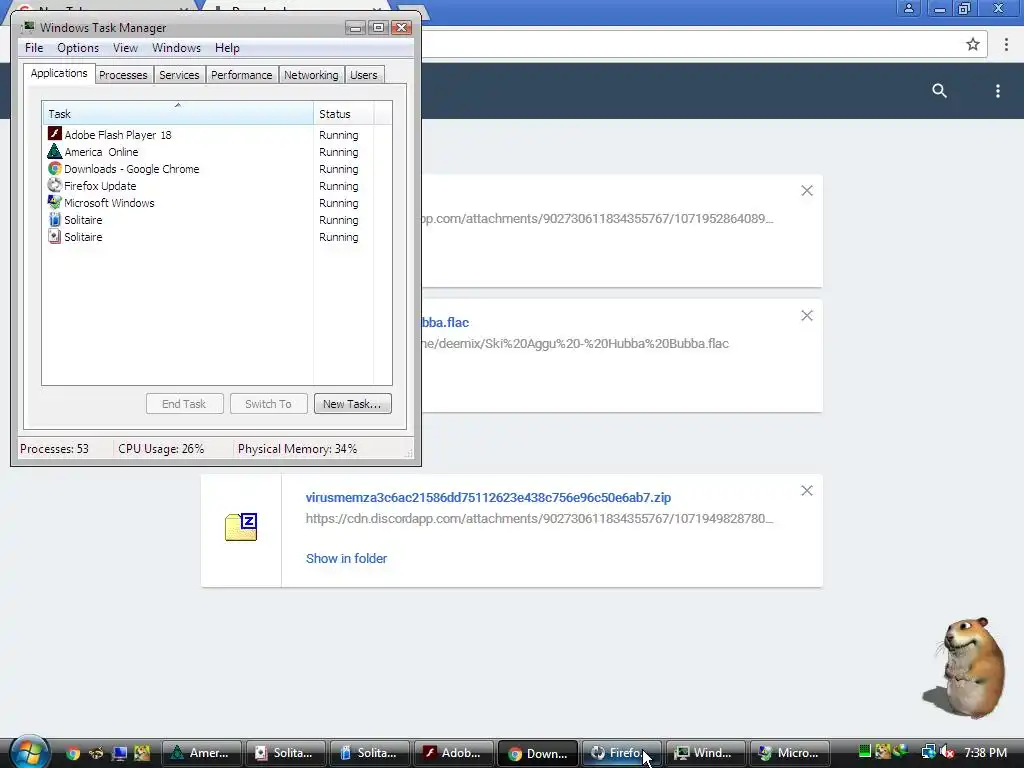The image size is (1024, 768).
Task: Open the Windows menu in Task Manager
Action: coord(176,48)
